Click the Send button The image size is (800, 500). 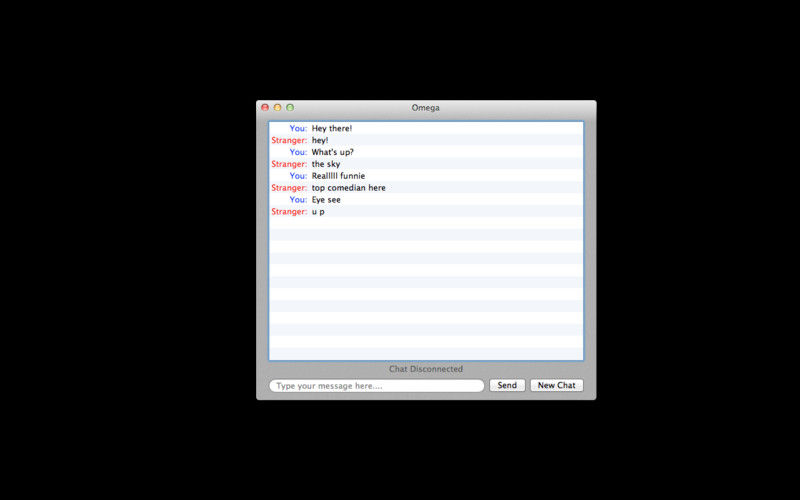tap(507, 385)
